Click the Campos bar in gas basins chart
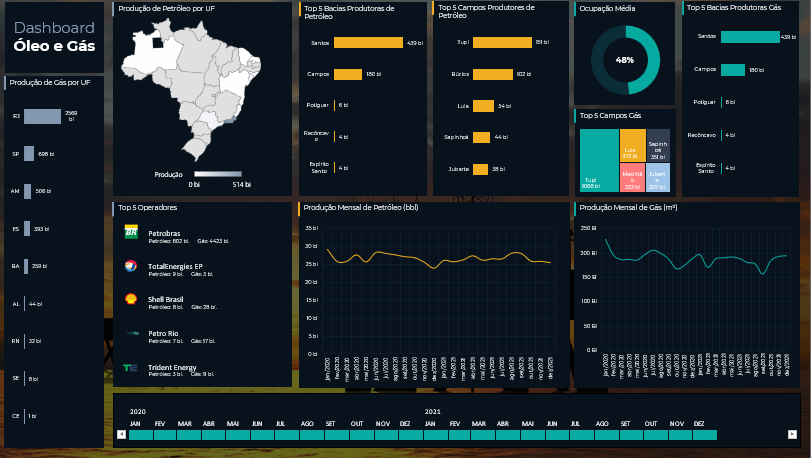Image resolution: width=812 pixels, height=461 pixels. [733, 70]
